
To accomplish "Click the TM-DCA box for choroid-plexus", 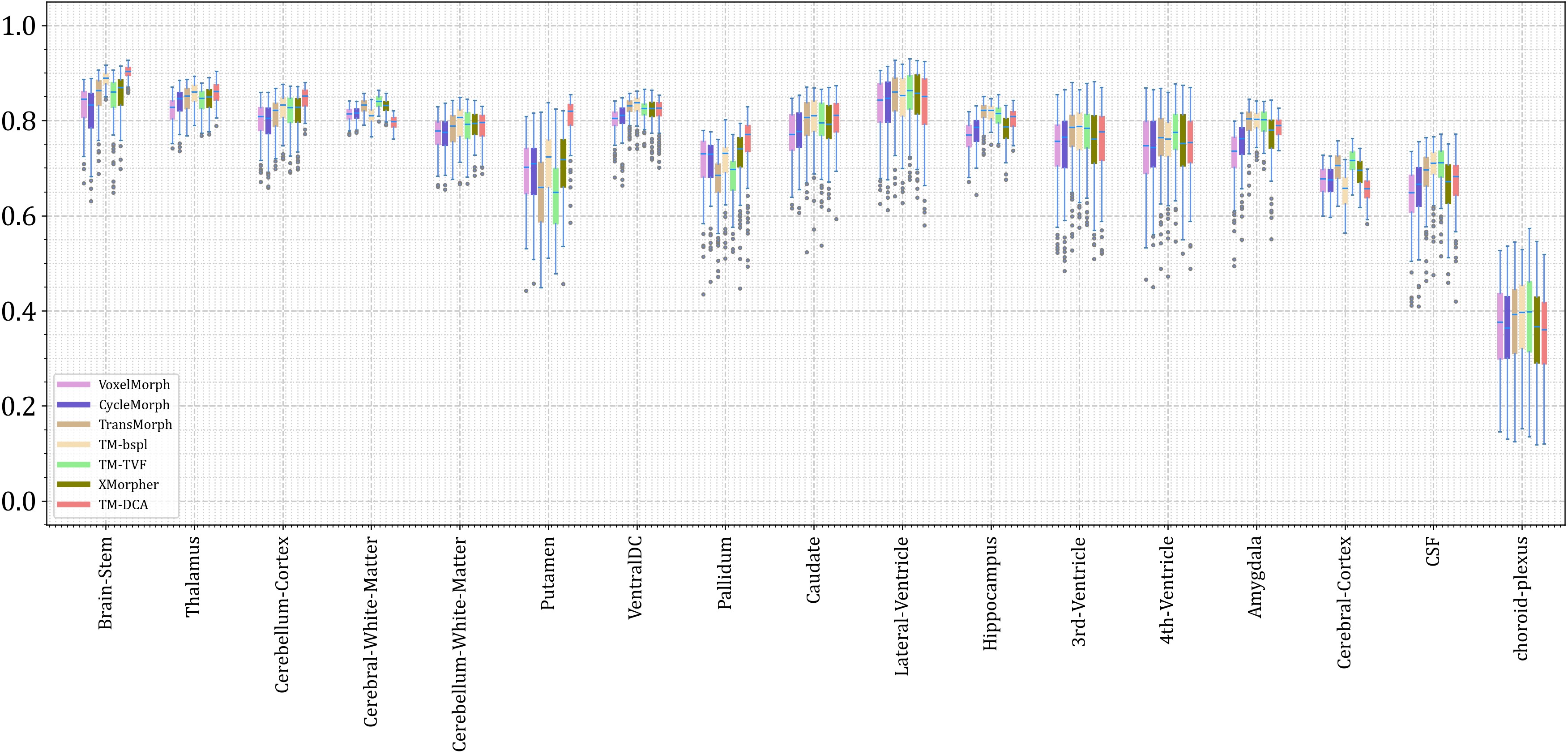I will pos(1544,333).
